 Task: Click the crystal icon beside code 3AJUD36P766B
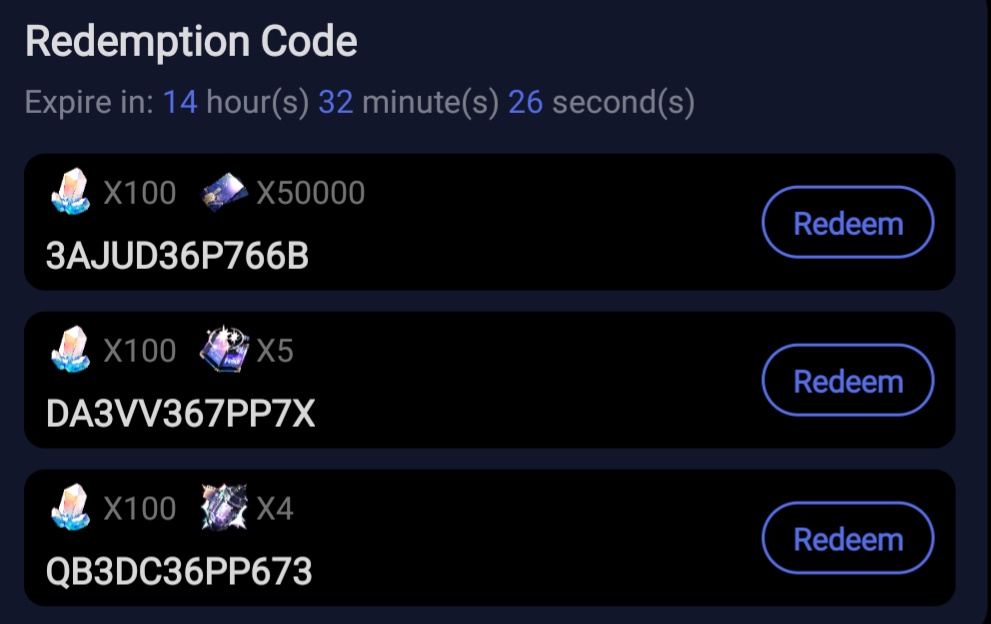pos(71,192)
